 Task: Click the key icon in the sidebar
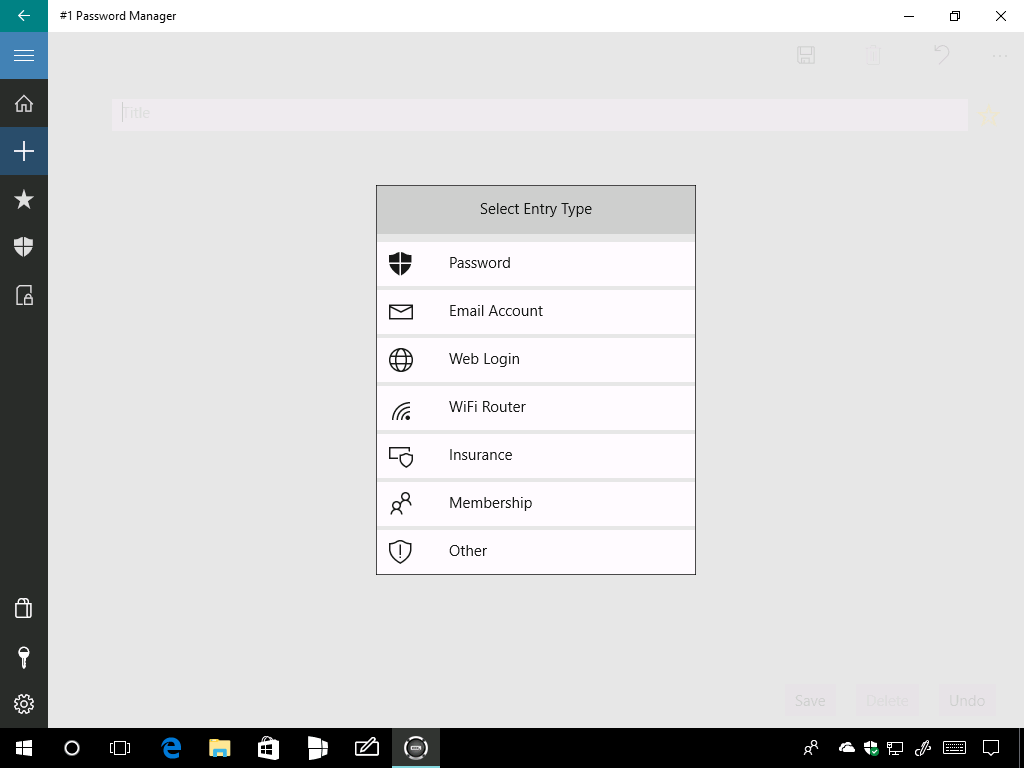24,656
